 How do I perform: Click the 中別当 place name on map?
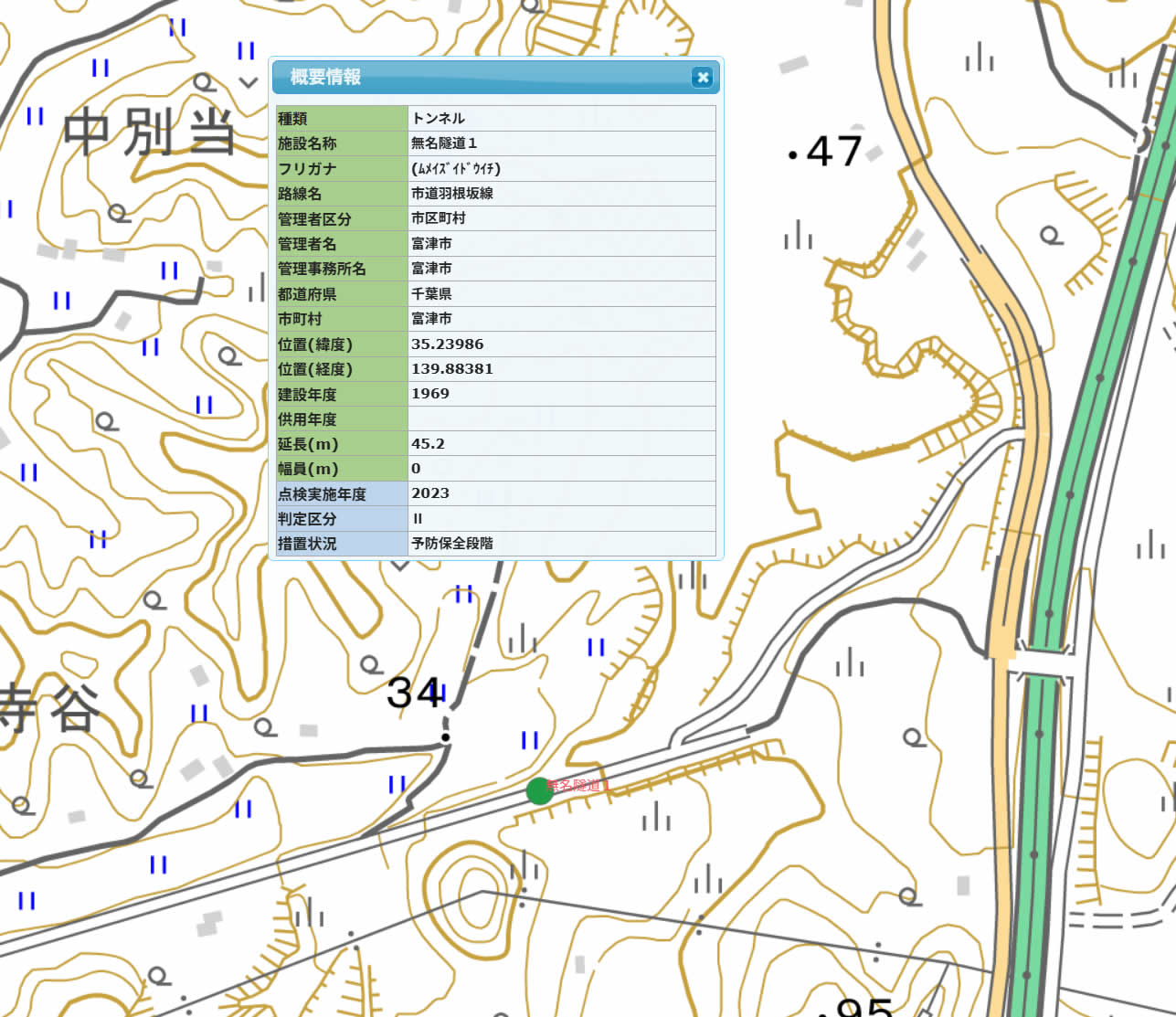151,132
